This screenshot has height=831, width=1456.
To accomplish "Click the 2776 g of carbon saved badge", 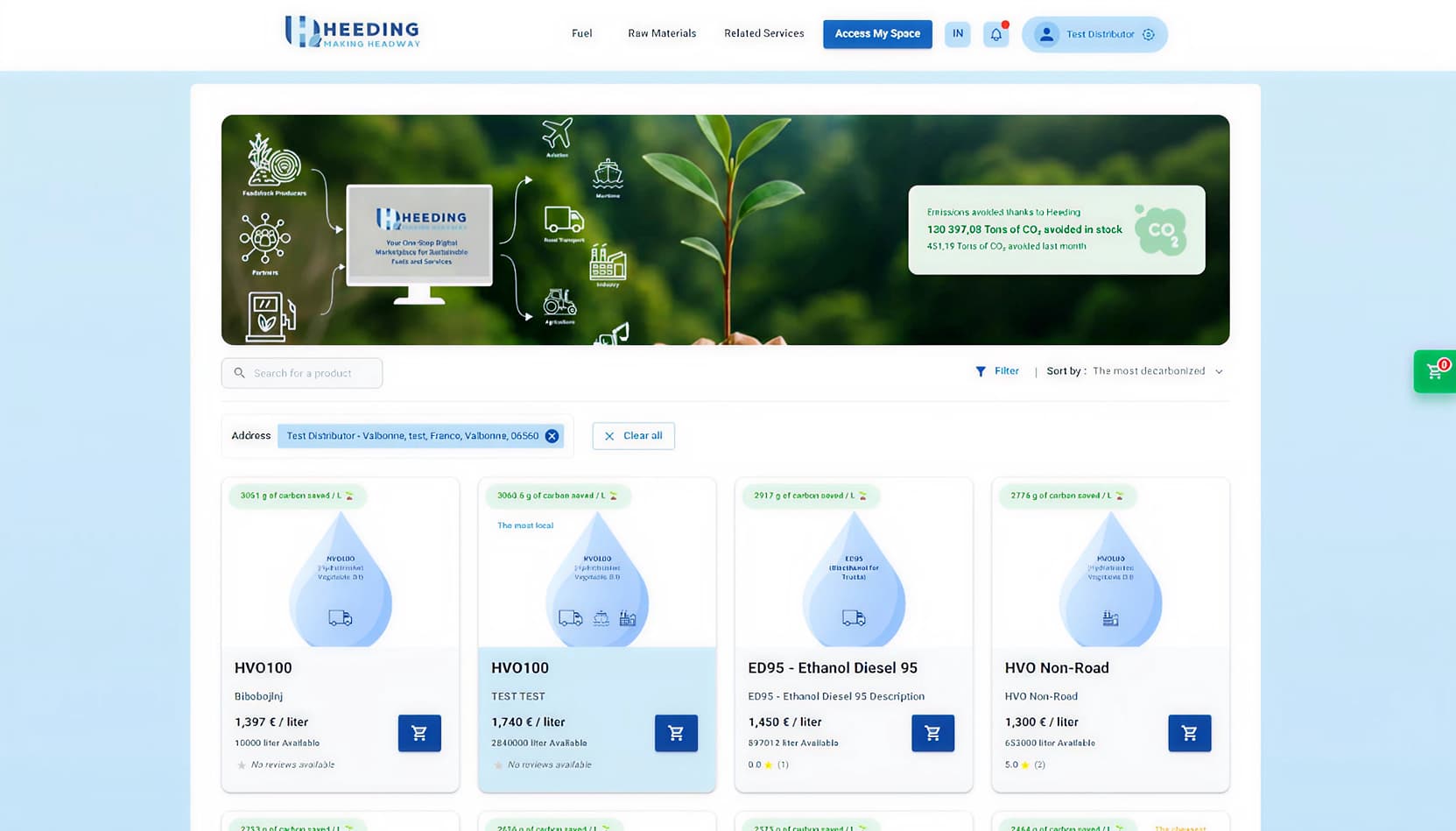I will click(1067, 496).
